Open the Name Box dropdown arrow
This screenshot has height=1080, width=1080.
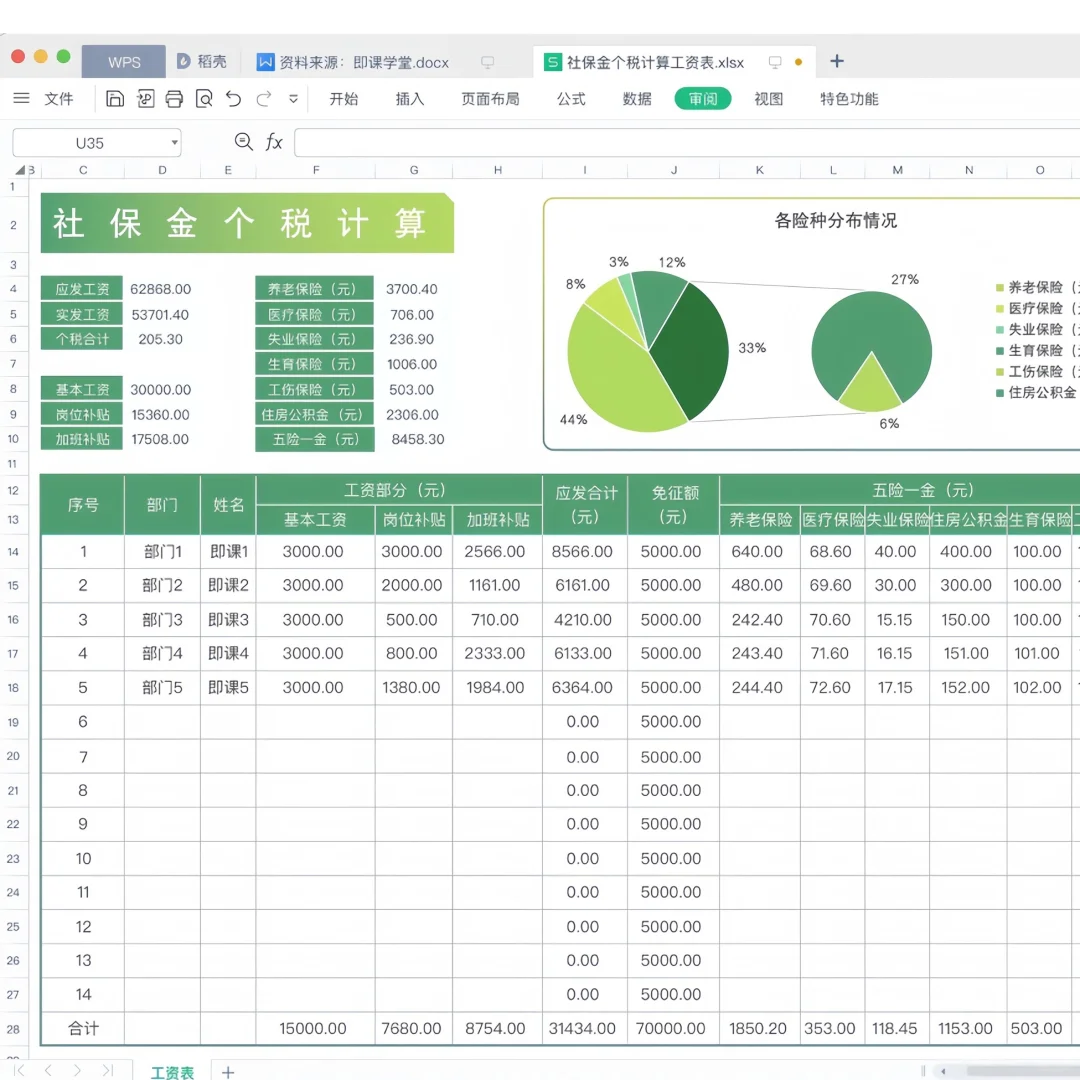pyautogui.click(x=174, y=143)
